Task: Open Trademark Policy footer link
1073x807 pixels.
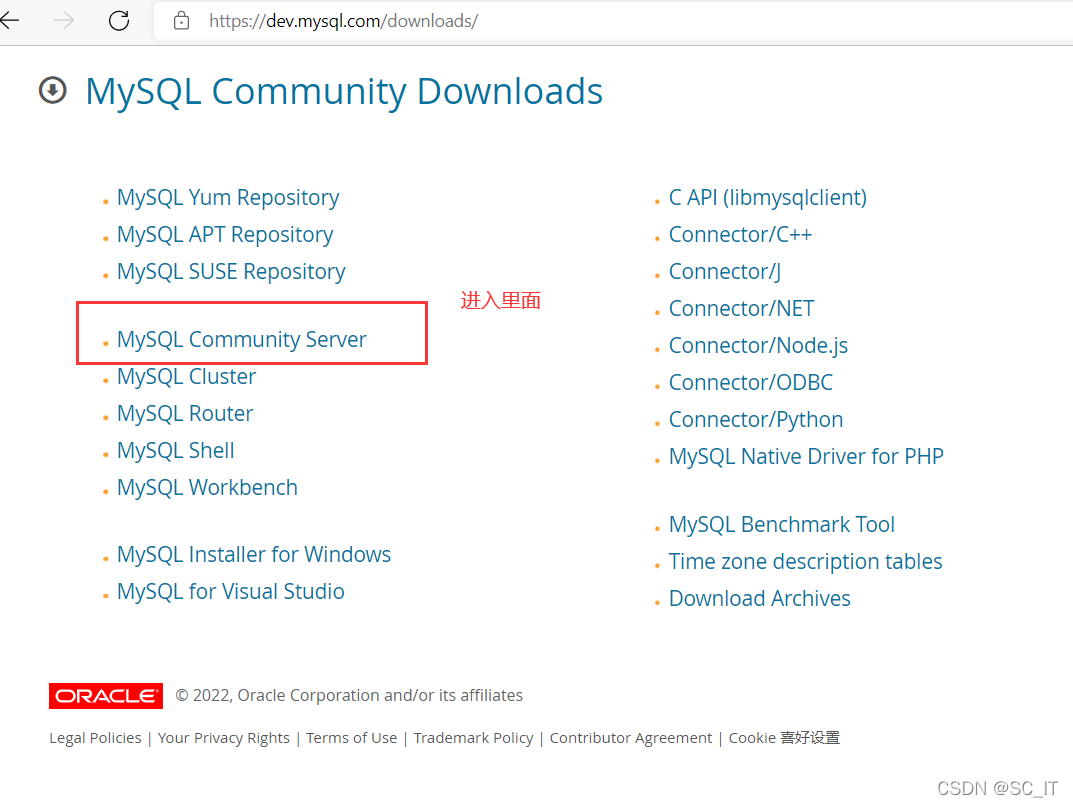Action: coord(474,738)
